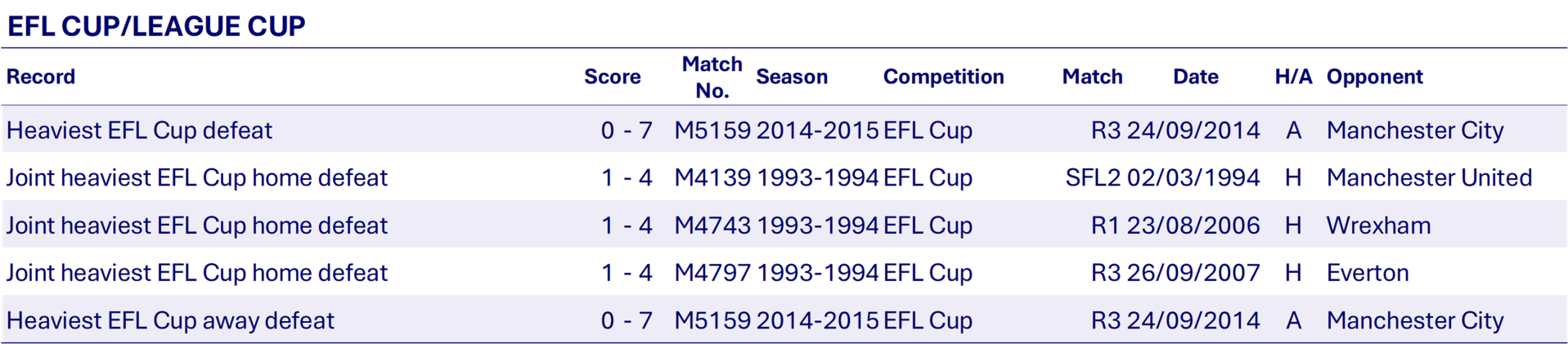The width and height of the screenshot is (1568, 344).
Task: Click the EFL CUP/LEAGUE CUP section title
Action: coord(156,26)
